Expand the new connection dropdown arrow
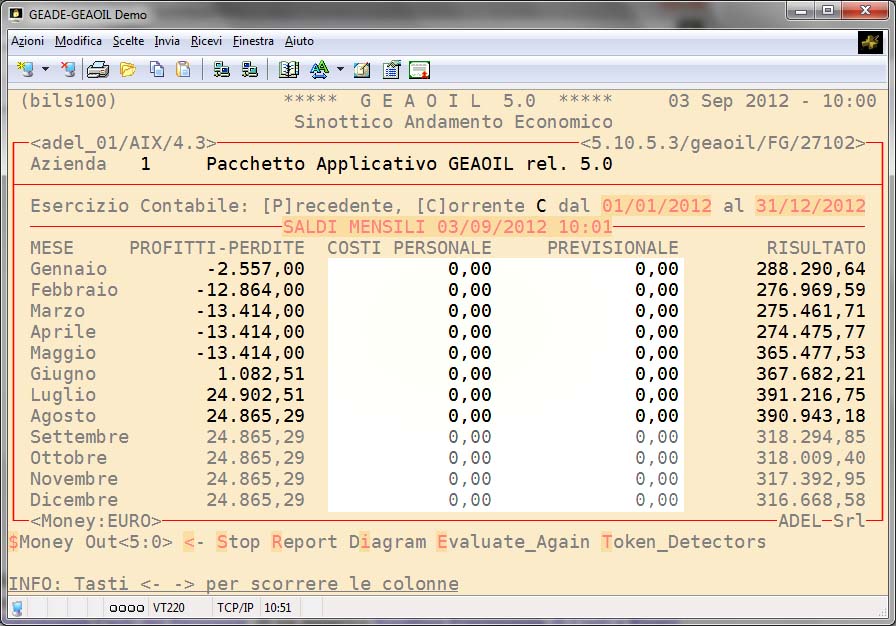 (45, 70)
